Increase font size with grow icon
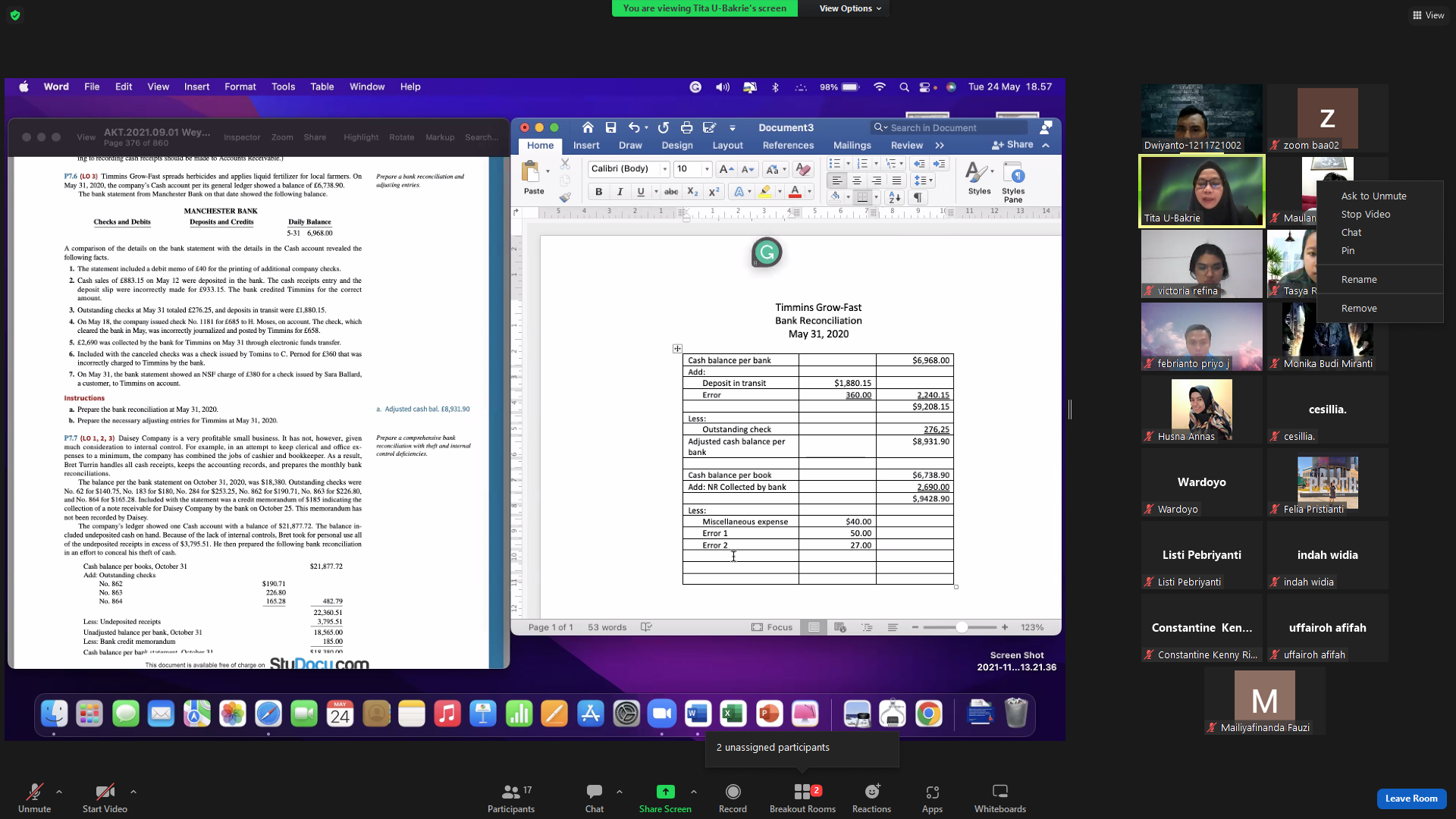Image resolution: width=1456 pixels, height=819 pixels. click(x=726, y=169)
